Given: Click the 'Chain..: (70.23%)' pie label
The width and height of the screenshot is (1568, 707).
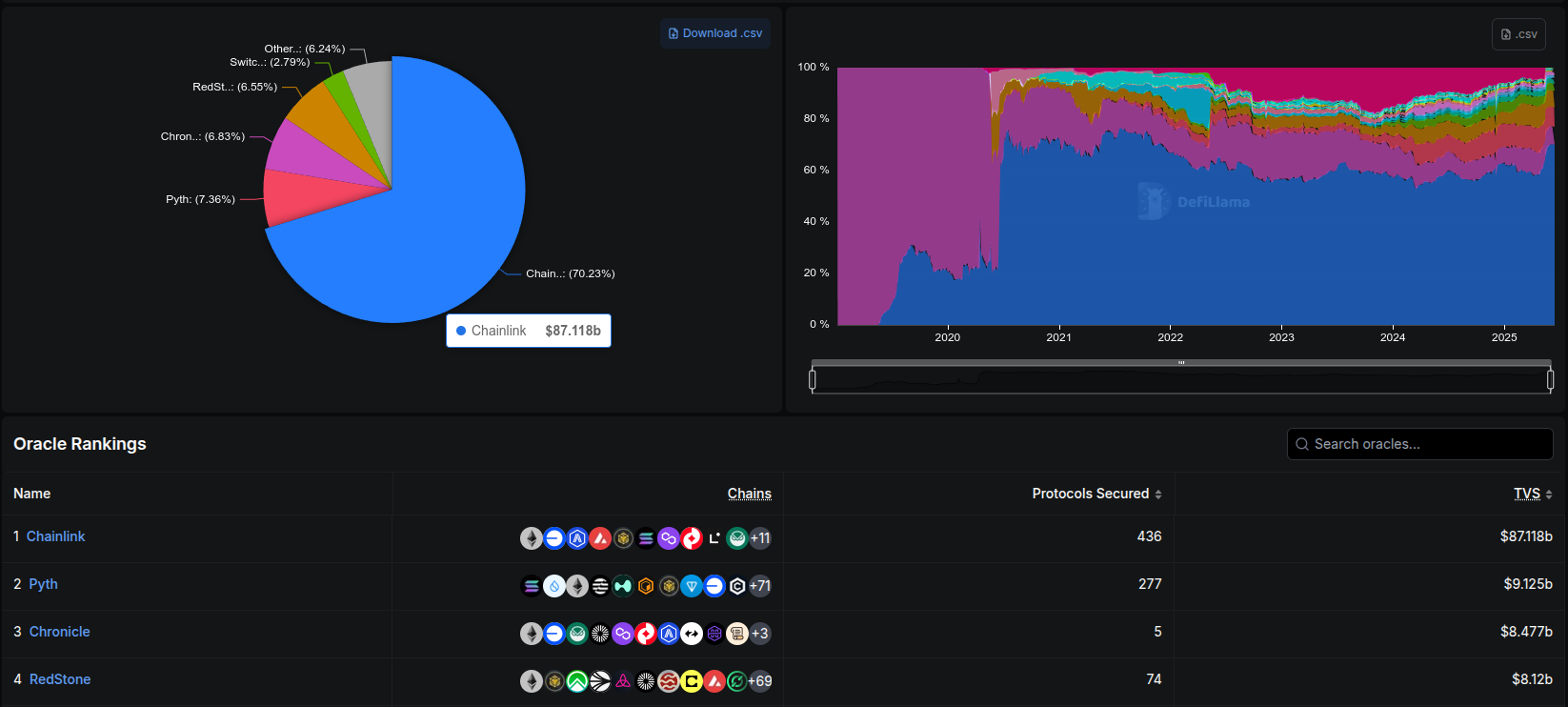Looking at the screenshot, I should (570, 273).
